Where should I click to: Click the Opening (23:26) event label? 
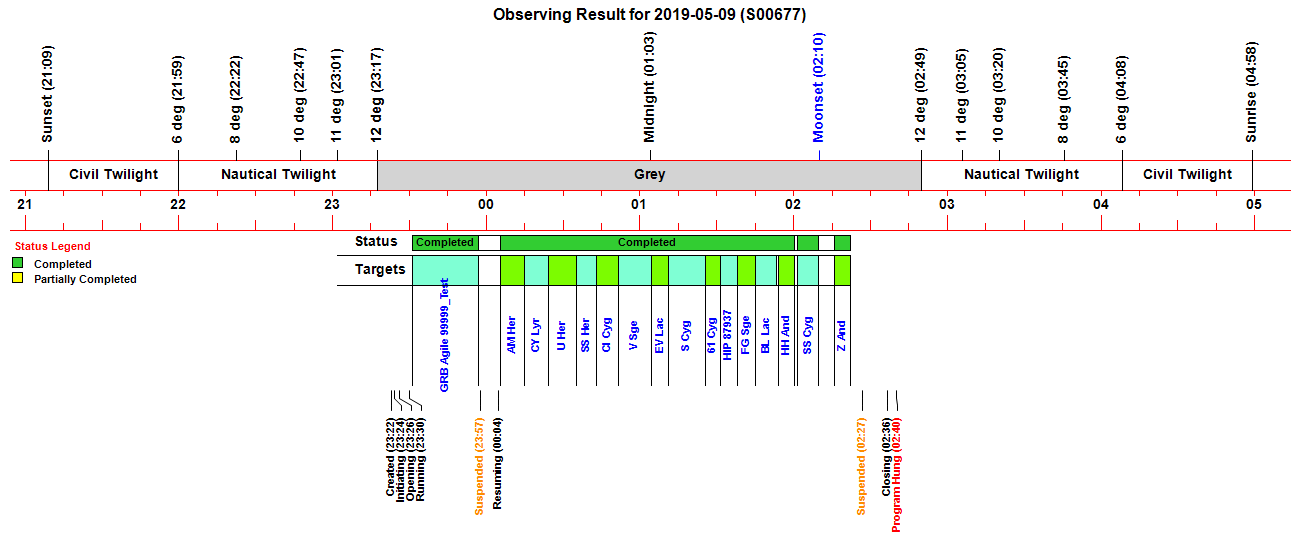tap(410, 459)
